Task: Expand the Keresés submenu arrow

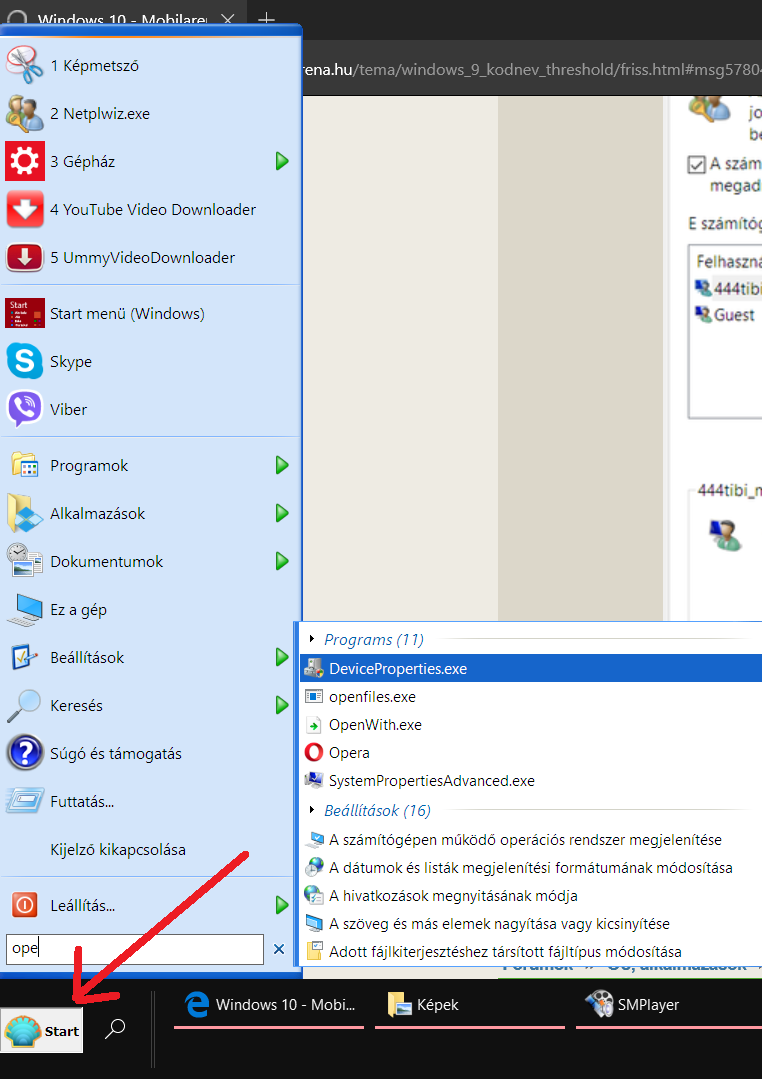Action: tap(282, 705)
